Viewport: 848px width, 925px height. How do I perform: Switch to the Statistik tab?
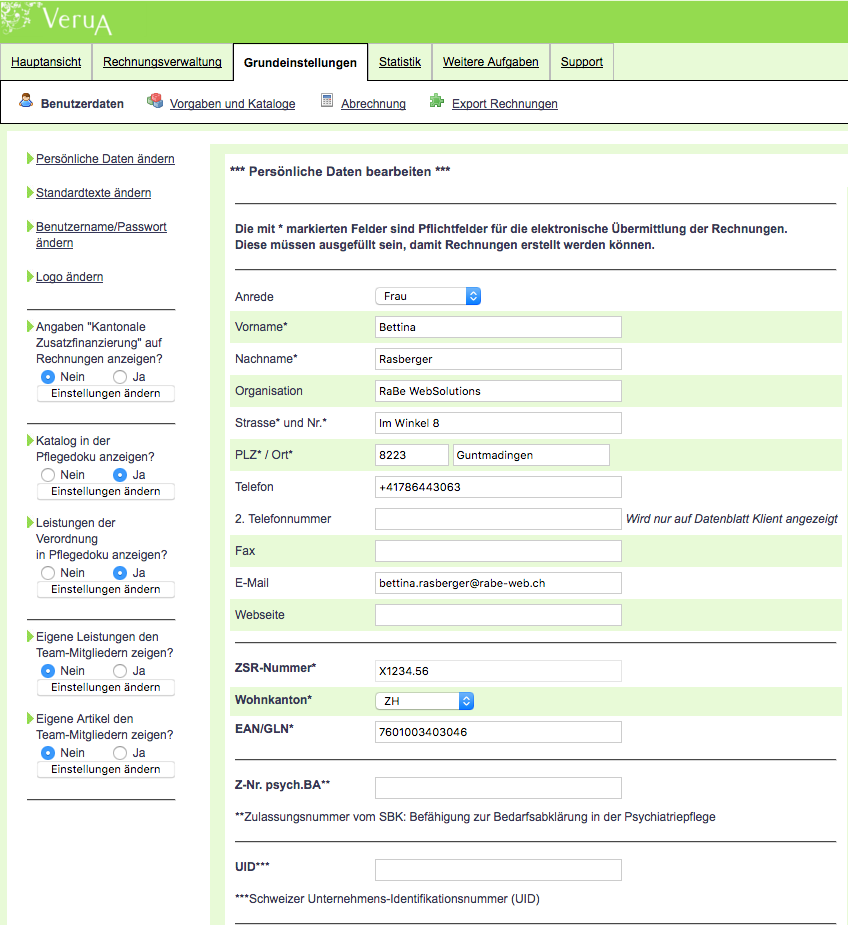point(400,62)
